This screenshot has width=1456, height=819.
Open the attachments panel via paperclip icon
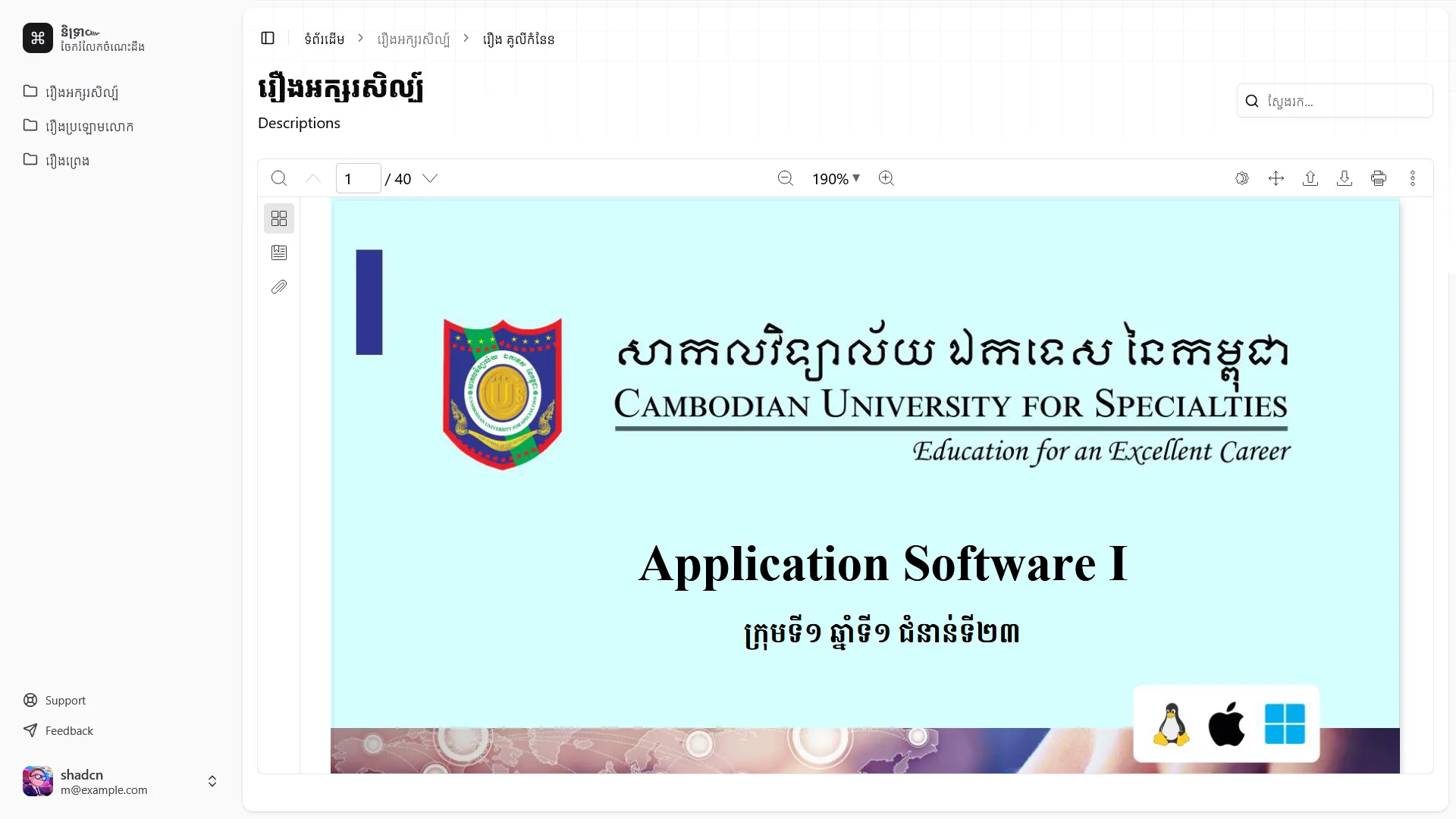tap(279, 287)
